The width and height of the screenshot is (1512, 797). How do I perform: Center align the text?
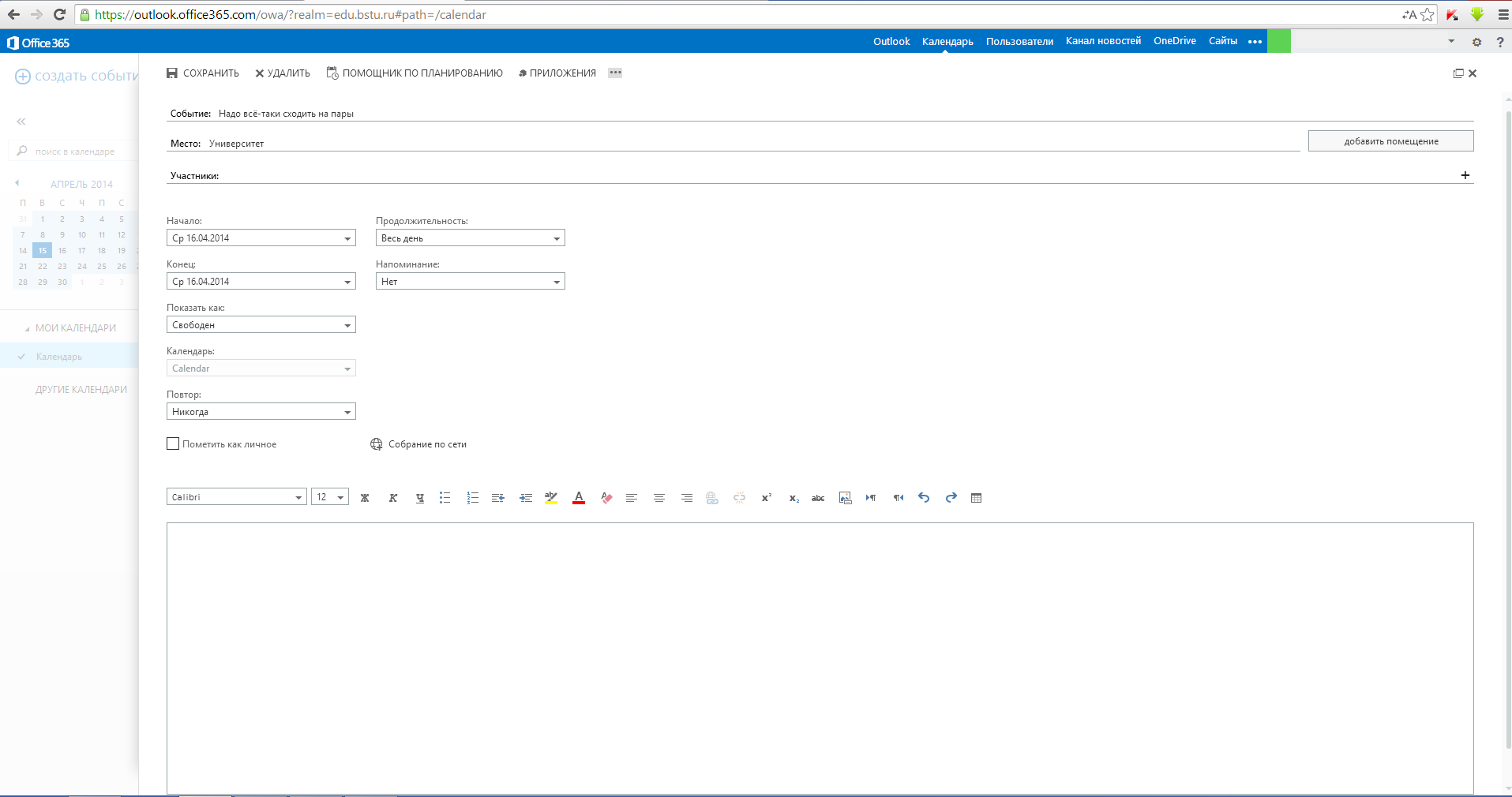659,498
